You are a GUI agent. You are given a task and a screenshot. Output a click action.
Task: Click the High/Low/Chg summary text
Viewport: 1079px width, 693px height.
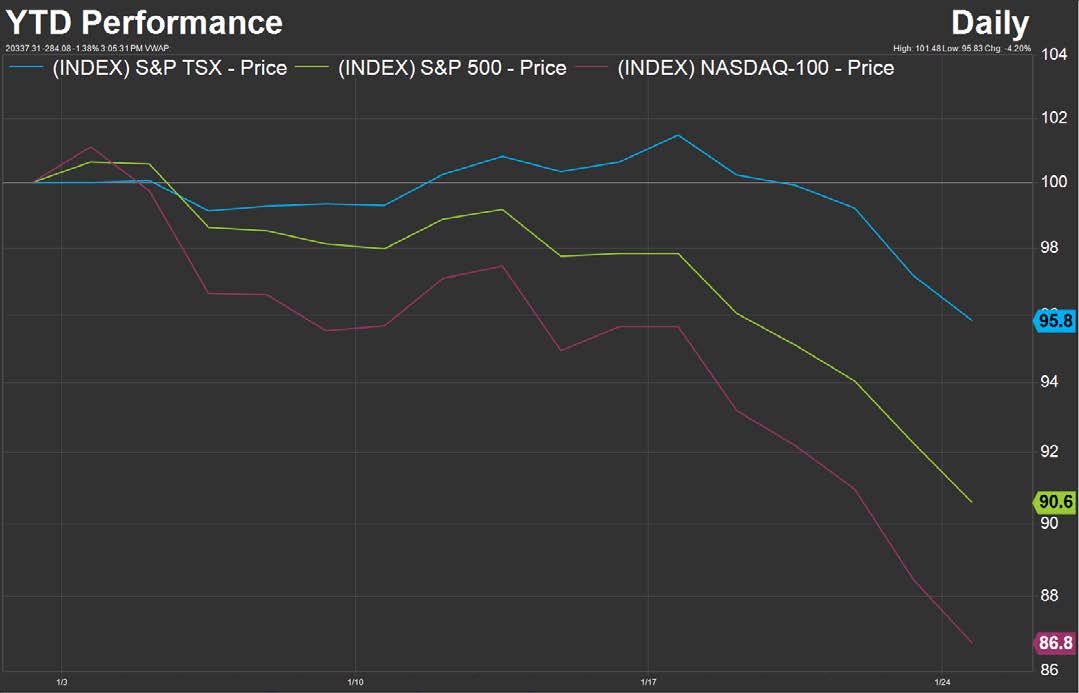[x=964, y=47]
